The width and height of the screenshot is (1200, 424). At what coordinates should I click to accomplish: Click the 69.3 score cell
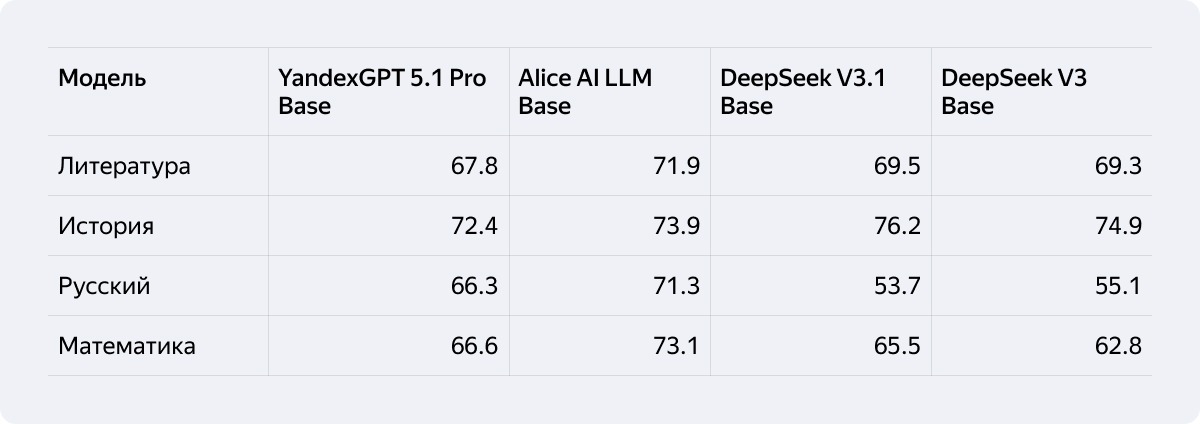pos(1118,166)
